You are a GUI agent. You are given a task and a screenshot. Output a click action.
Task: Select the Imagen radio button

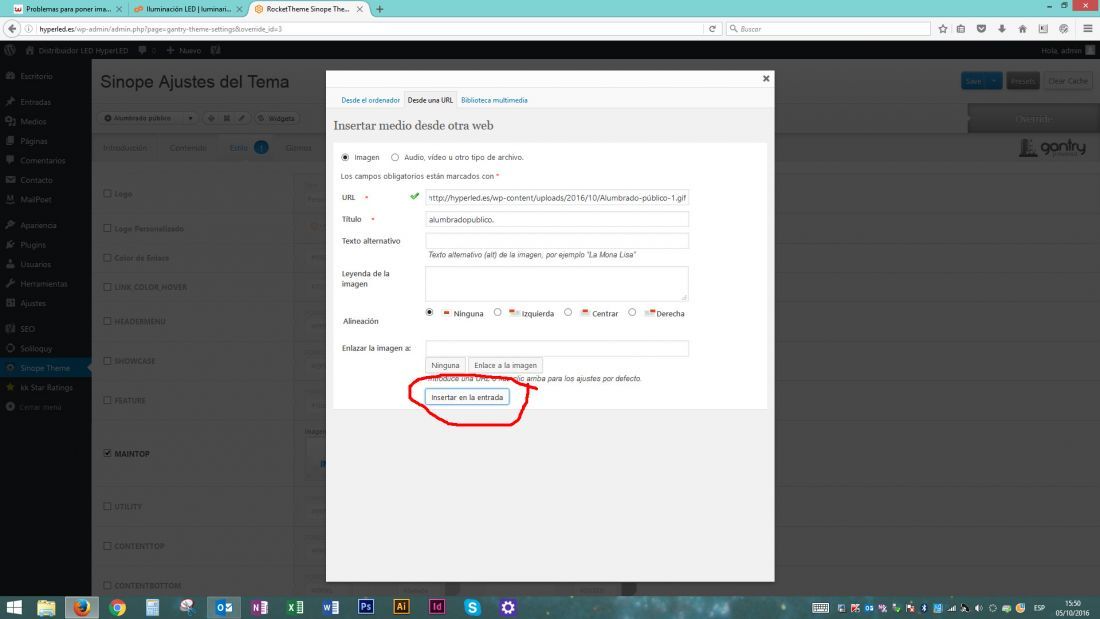click(x=345, y=157)
